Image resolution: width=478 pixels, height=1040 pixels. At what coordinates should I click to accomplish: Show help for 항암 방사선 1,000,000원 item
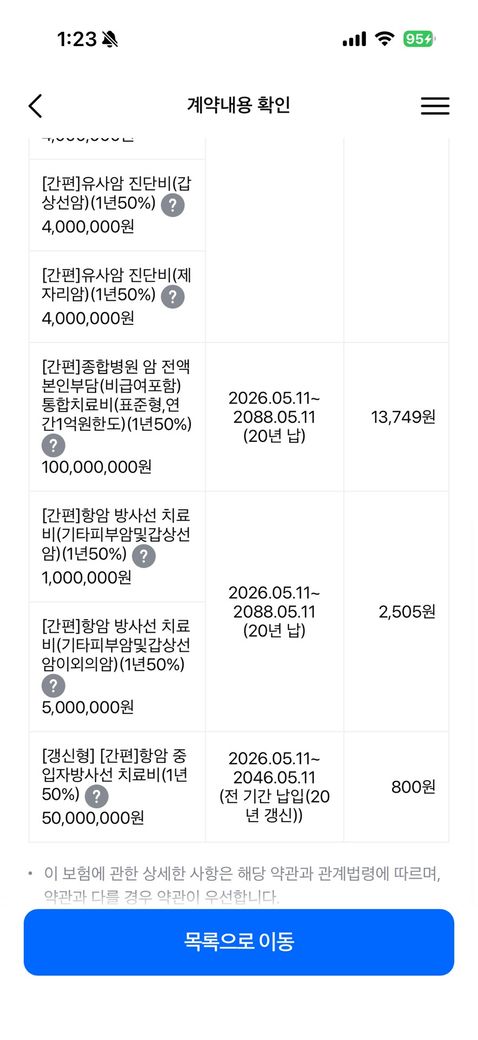pyautogui.click(x=143, y=556)
